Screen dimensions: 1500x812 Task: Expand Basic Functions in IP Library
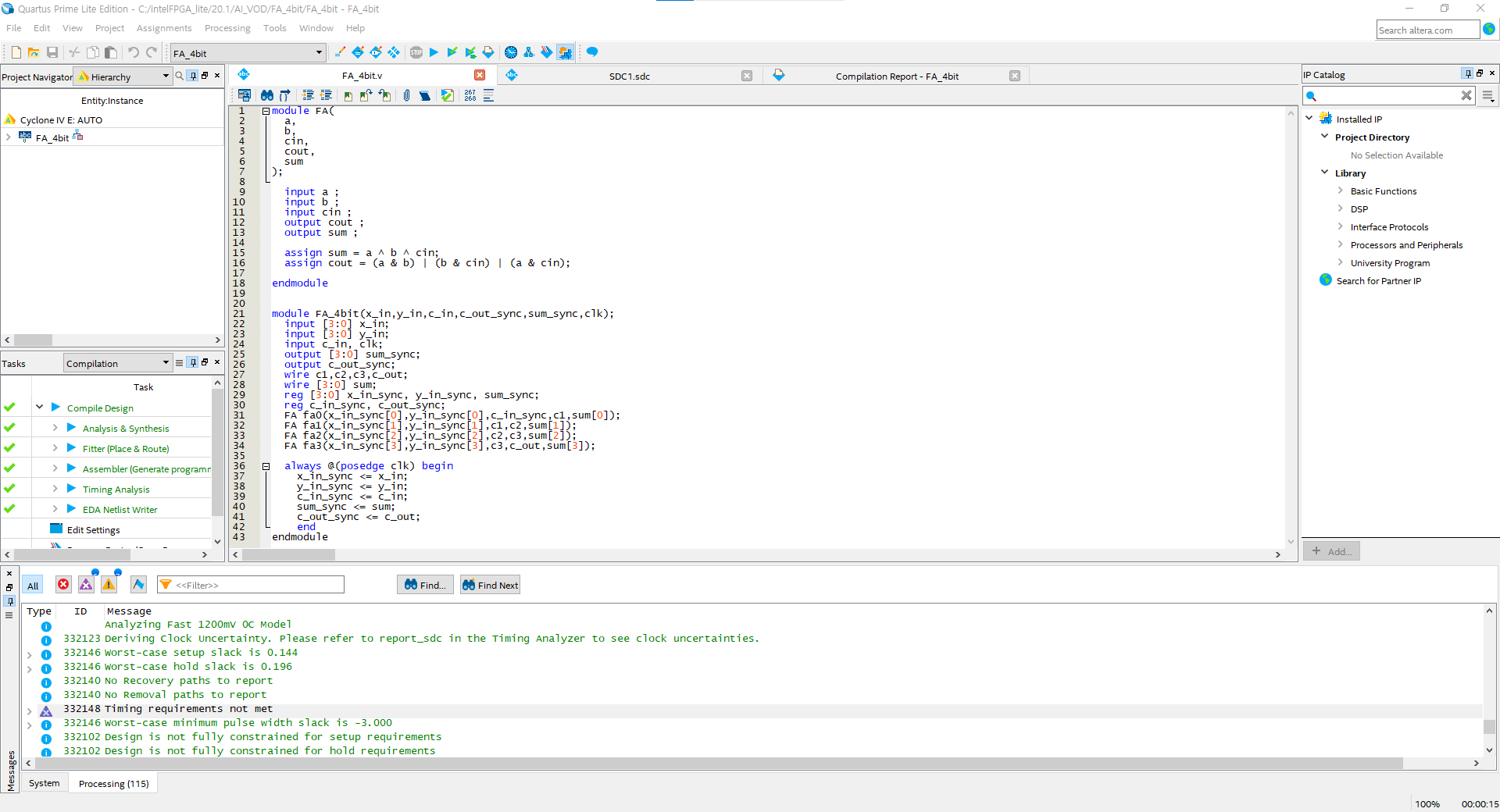(1341, 191)
